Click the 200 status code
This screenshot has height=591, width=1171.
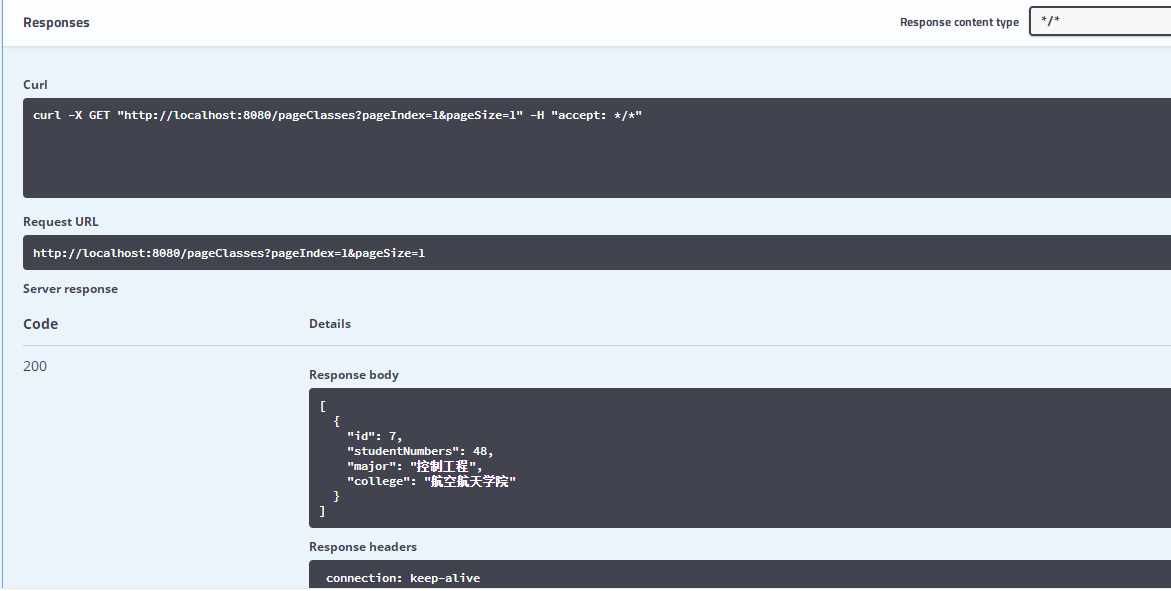pos(34,366)
